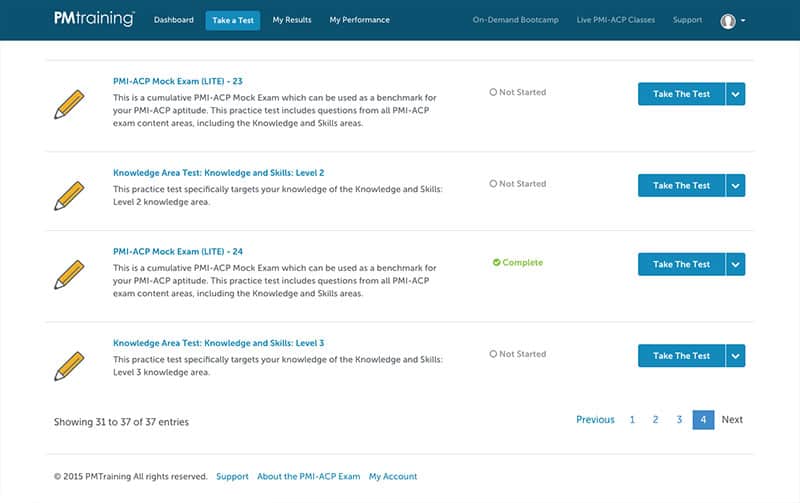Click the pencil icon beside Knowledge and Skills Level 3
800x503 pixels.
pyautogui.click(x=69, y=365)
